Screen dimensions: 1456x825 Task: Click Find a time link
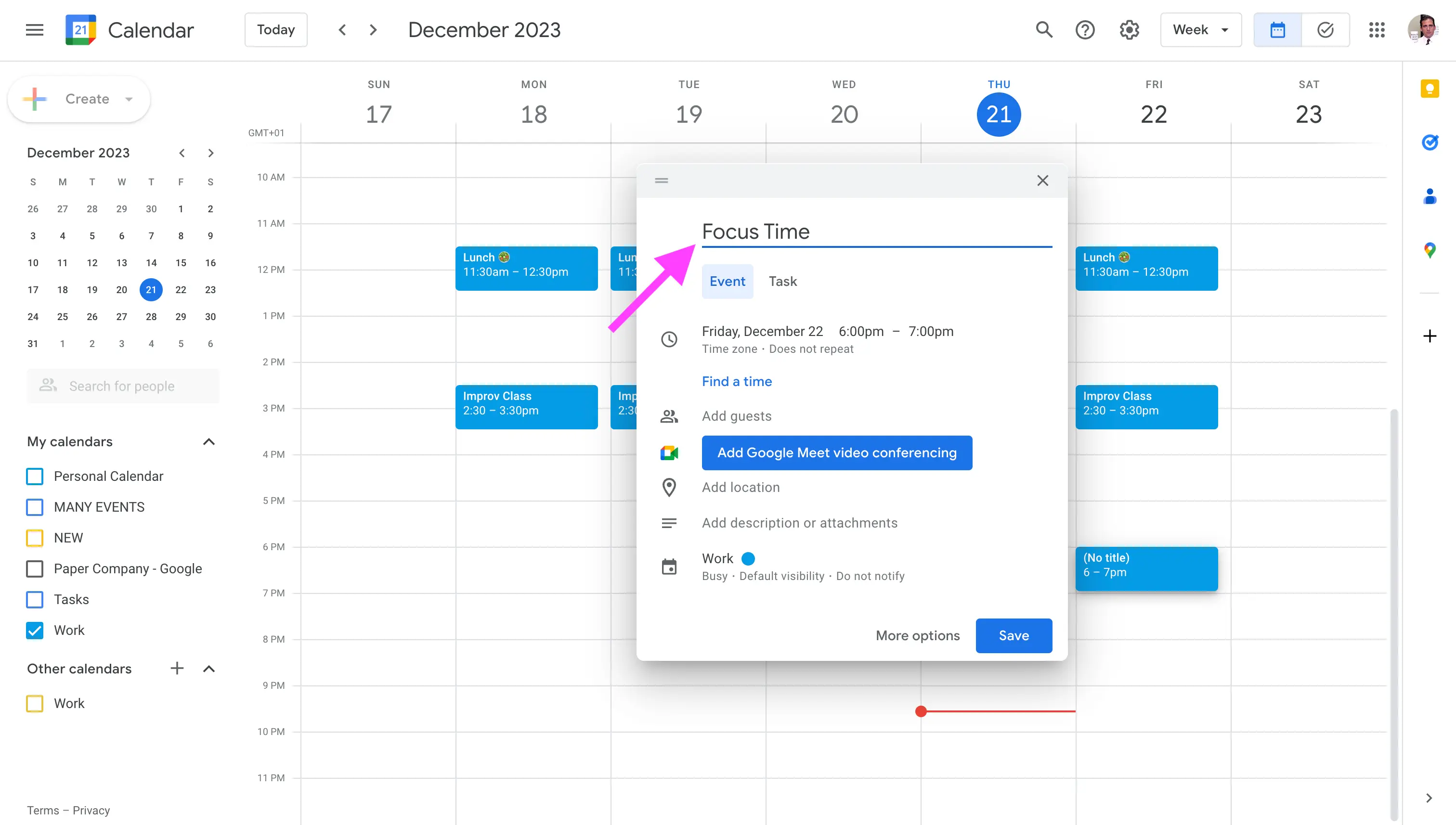(x=737, y=381)
